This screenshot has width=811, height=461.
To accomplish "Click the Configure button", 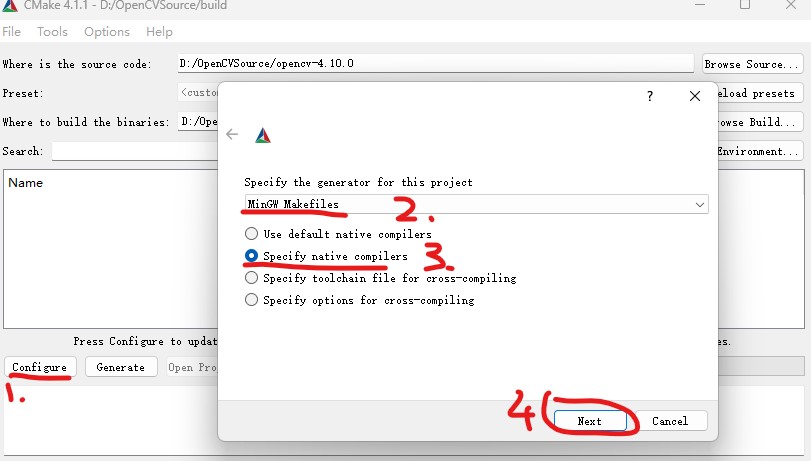I will [40, 367].
